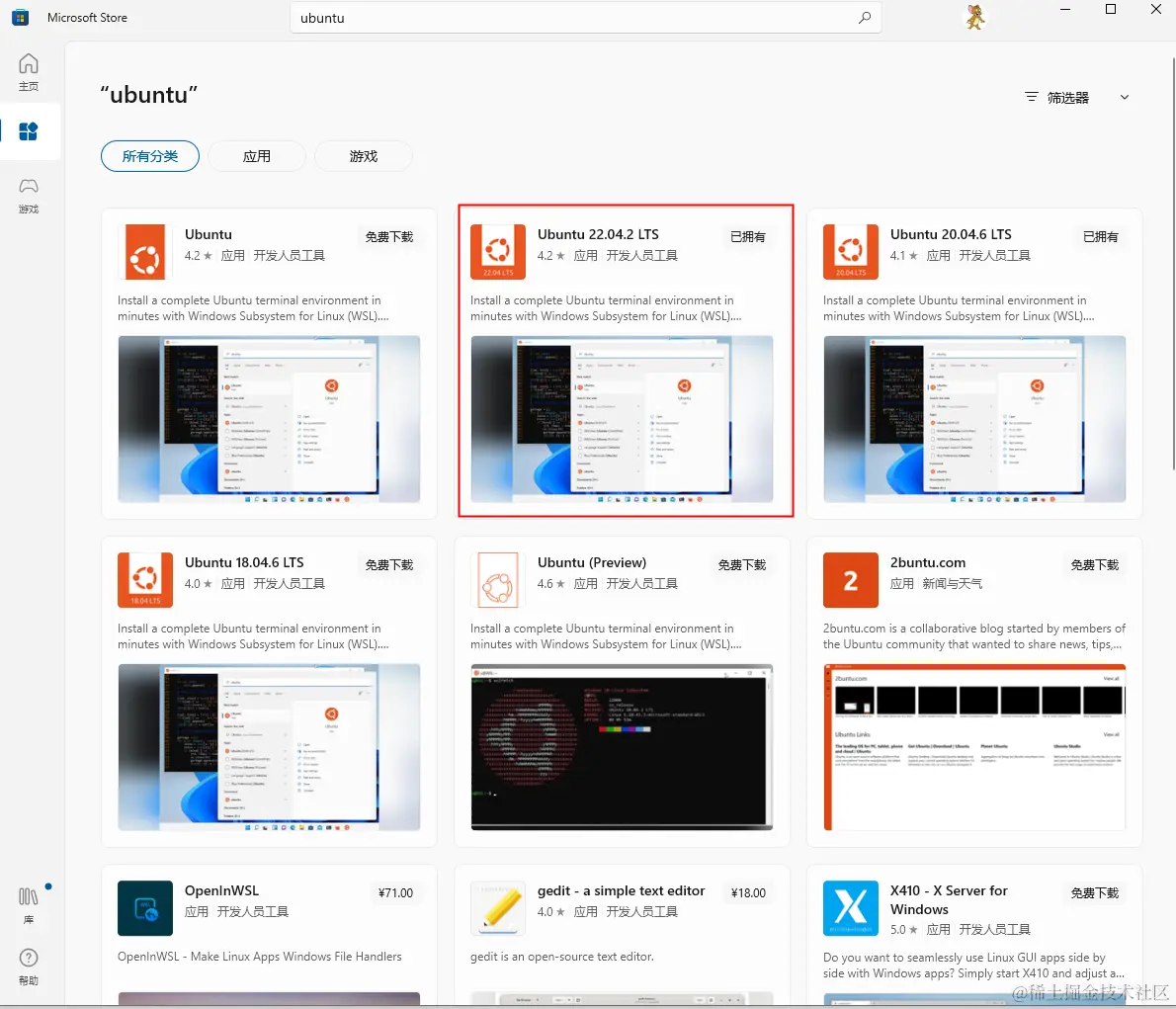
Task: Click the Ubuntu (Preview) title
Action: click(x=592, y=562)
